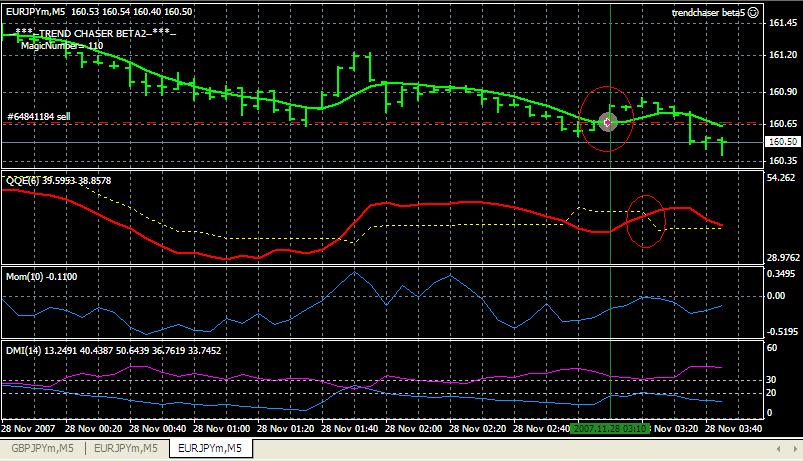Click the #64841184 sell order line label
The width and height of the screenshot is (803, 461).
[x=39, y=117]
